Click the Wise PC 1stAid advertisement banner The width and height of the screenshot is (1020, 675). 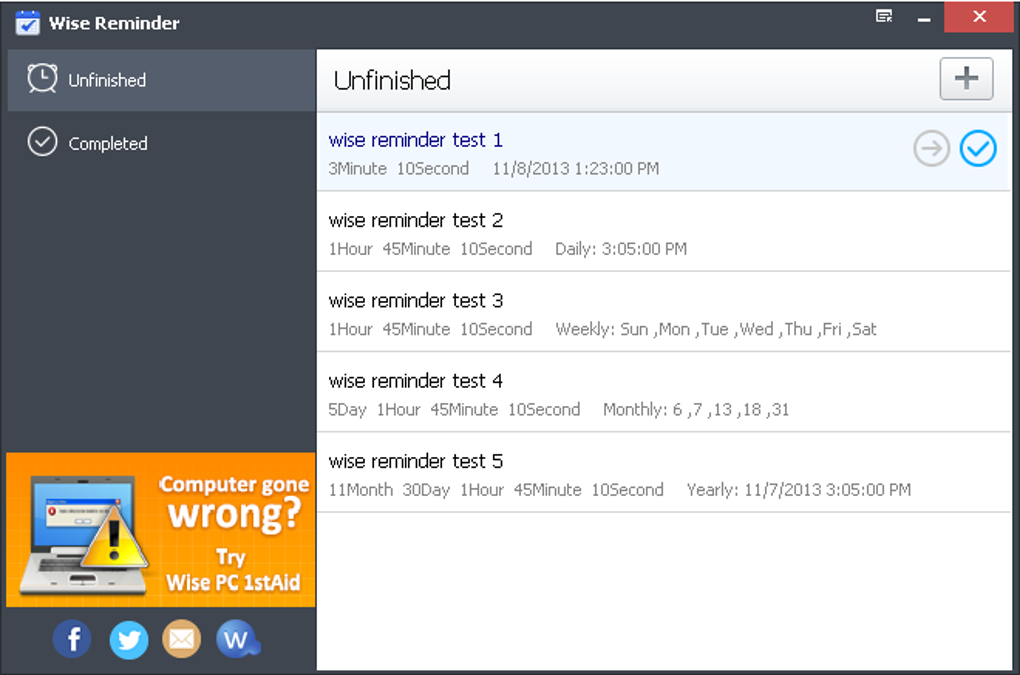[x=161, y=530]
